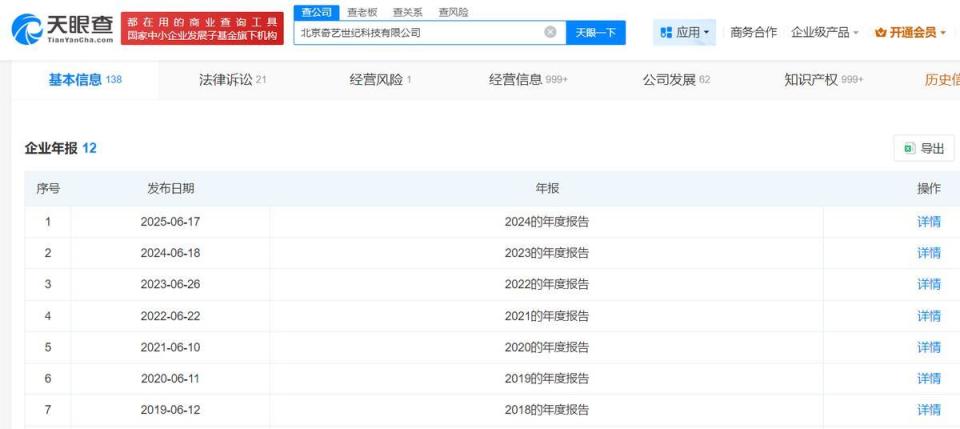The width and height of the screenshot is (960, 429).
Task: Click the 2021的年度报告 cell
Action: [x=547, y=316]
